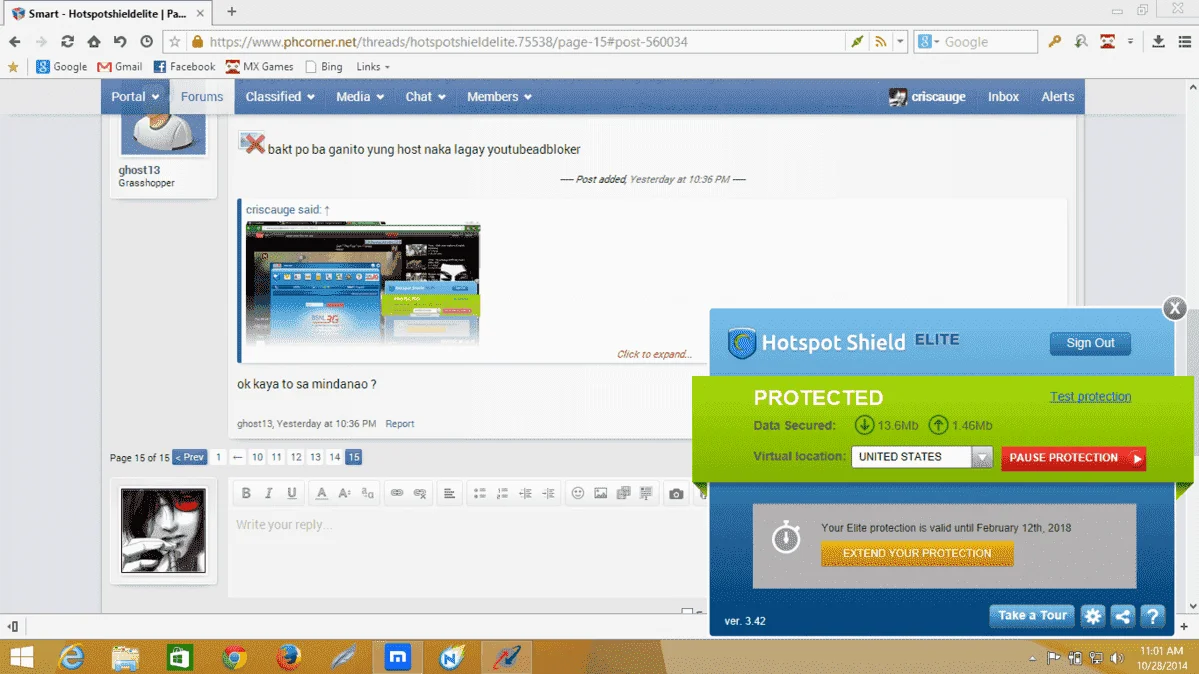The height and width of the screenshot is (674, 1199).
Task: Open a new browser tab
Action: (x=232, y=11)
